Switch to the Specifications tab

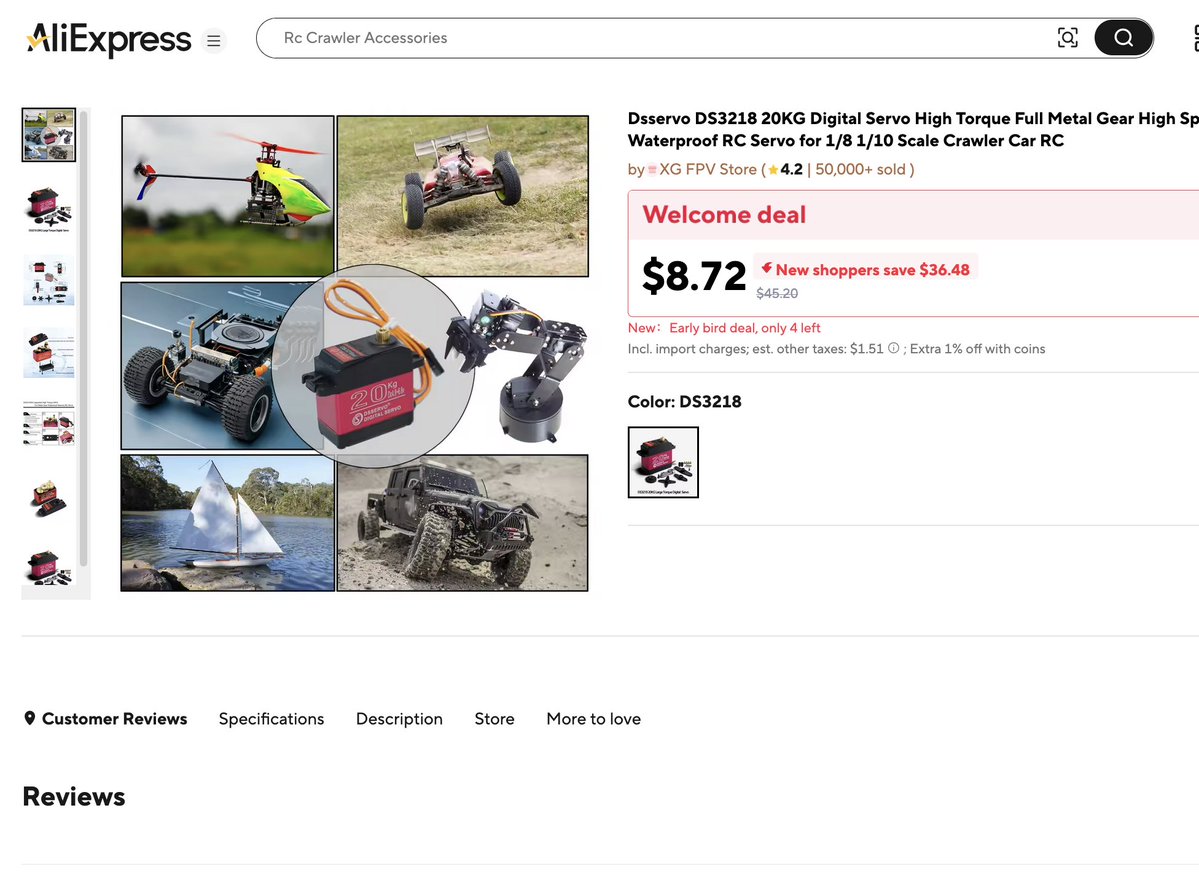(271, 718)
